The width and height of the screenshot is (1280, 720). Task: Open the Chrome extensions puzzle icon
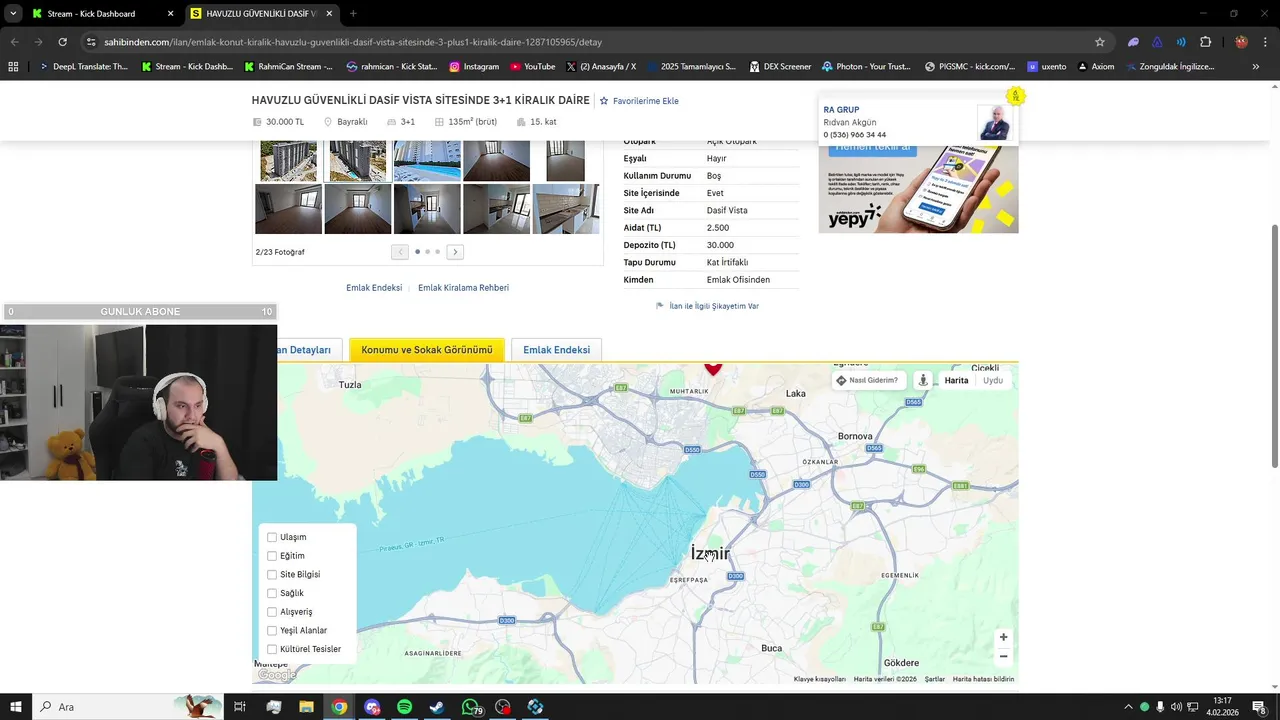1205,42
